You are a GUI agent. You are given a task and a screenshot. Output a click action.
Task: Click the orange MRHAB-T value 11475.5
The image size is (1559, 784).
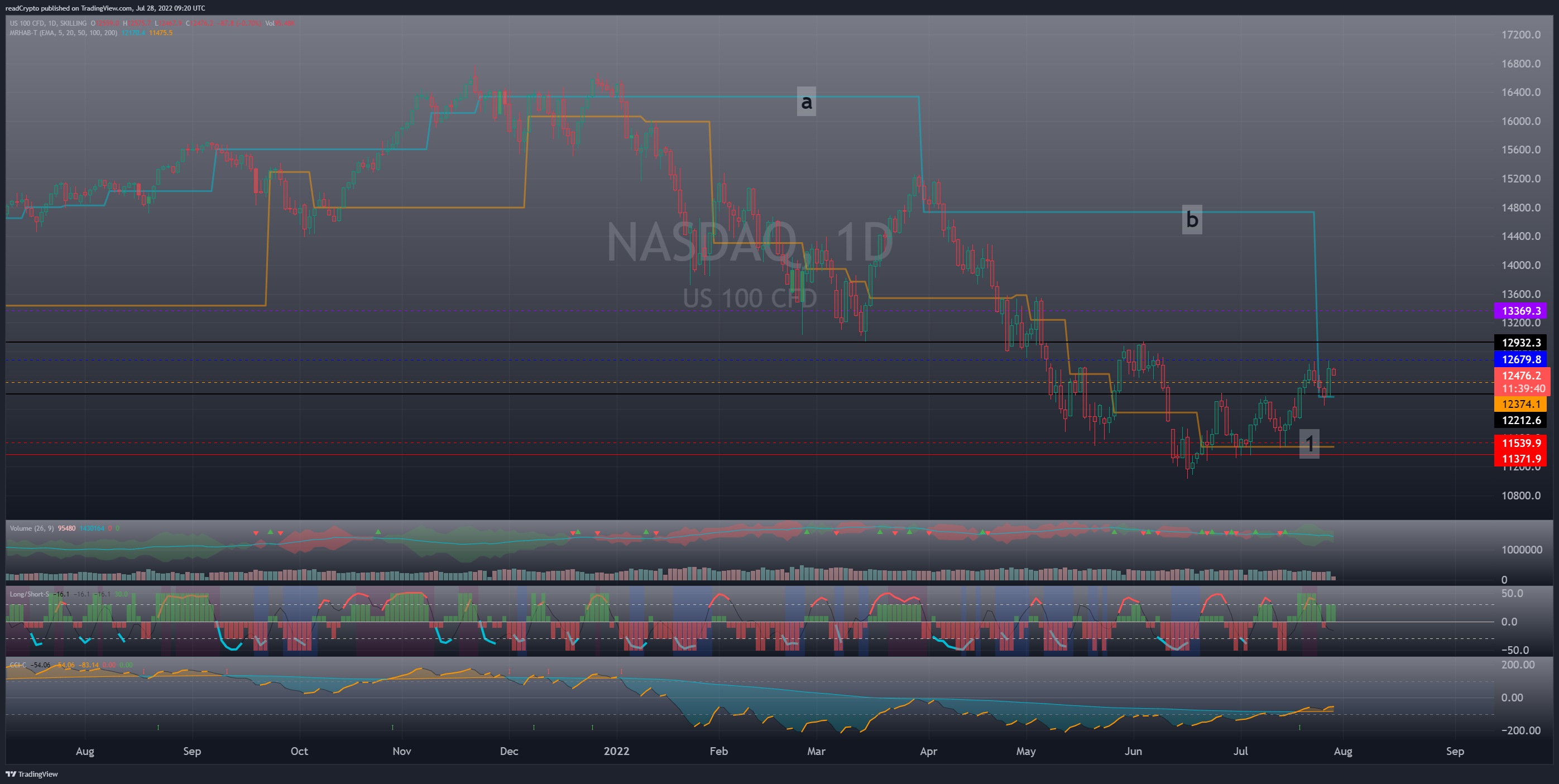(161, 33)
